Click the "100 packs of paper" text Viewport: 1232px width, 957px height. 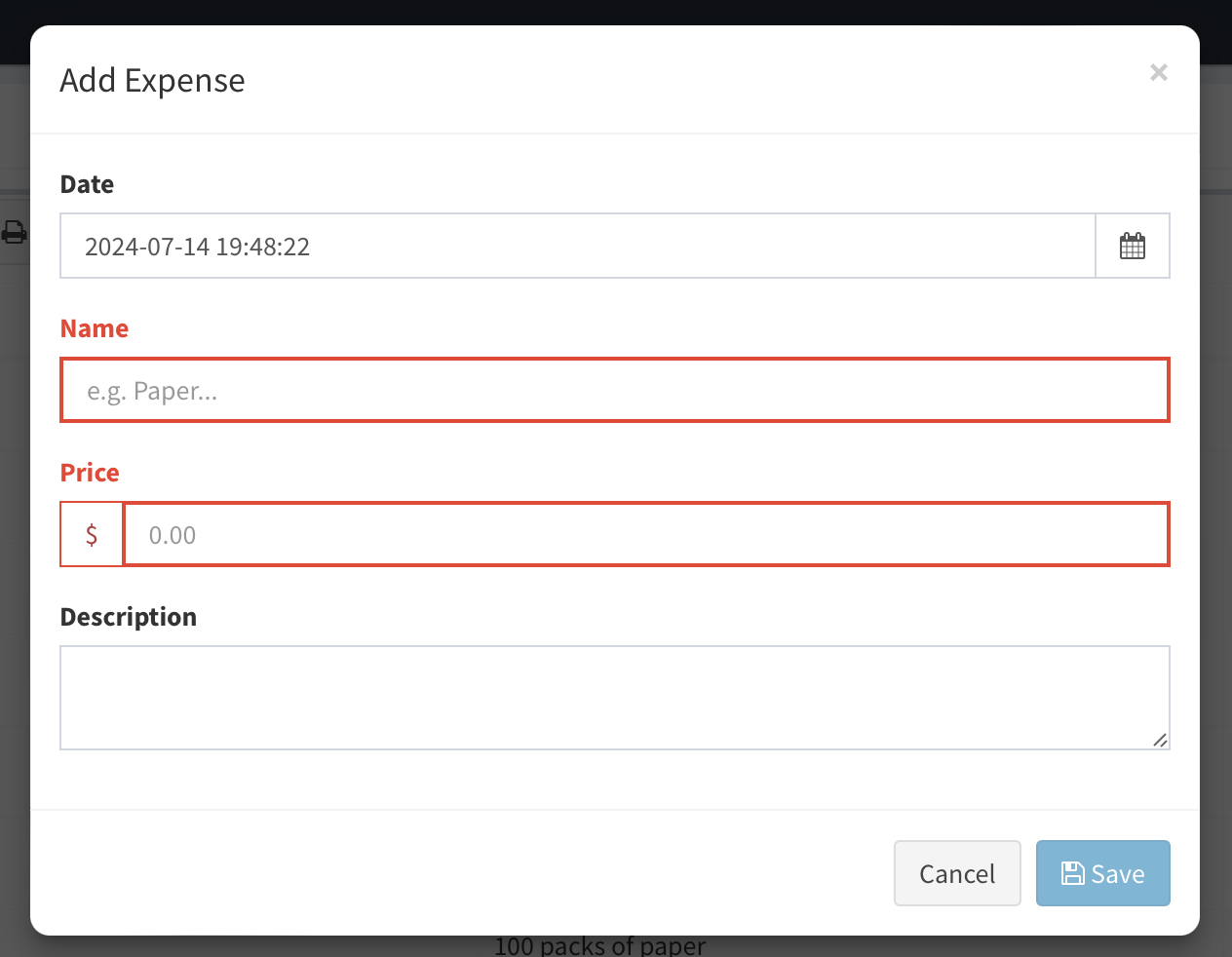tap(599, 946)
